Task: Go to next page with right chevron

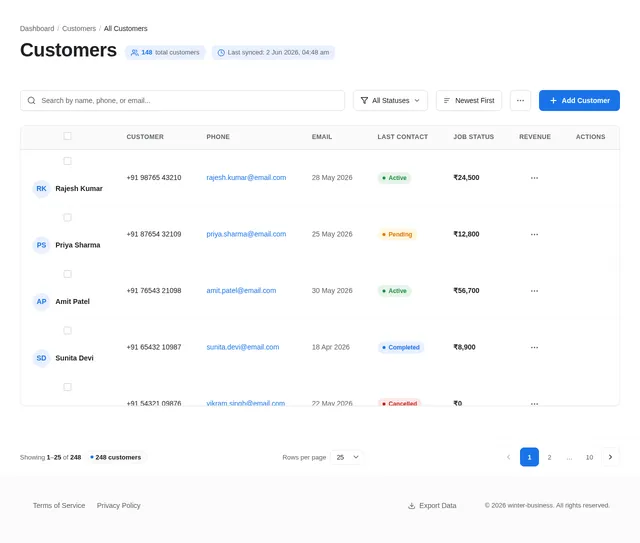Action: [610, 457]
